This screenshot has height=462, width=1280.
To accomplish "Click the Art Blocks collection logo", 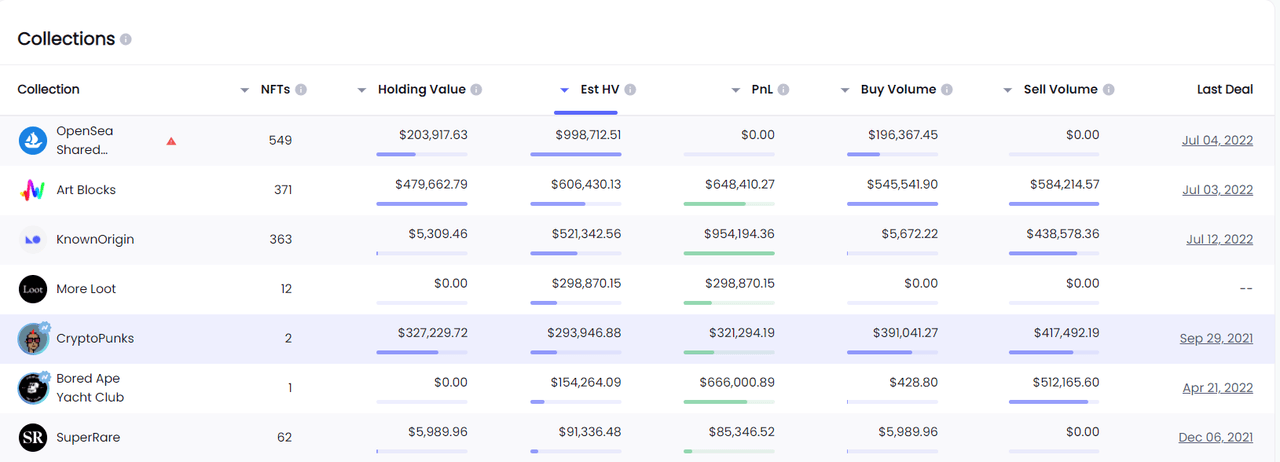I will 33,190.
